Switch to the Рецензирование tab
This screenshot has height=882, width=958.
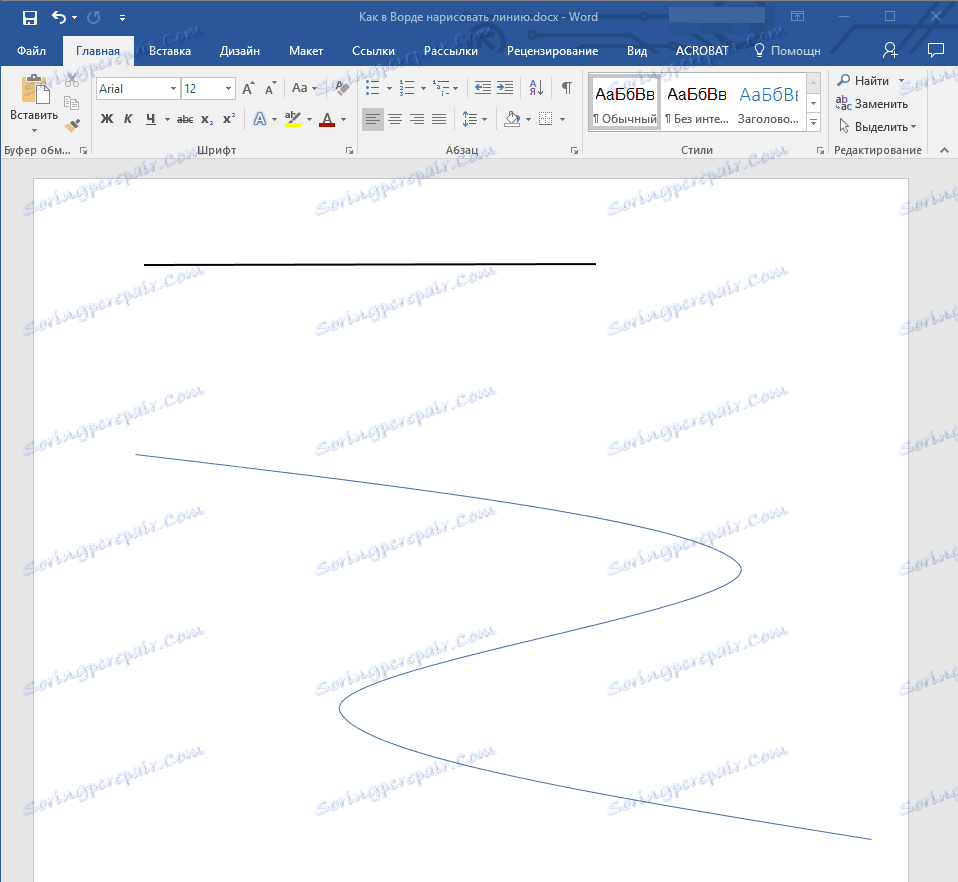tap(552, 51)
